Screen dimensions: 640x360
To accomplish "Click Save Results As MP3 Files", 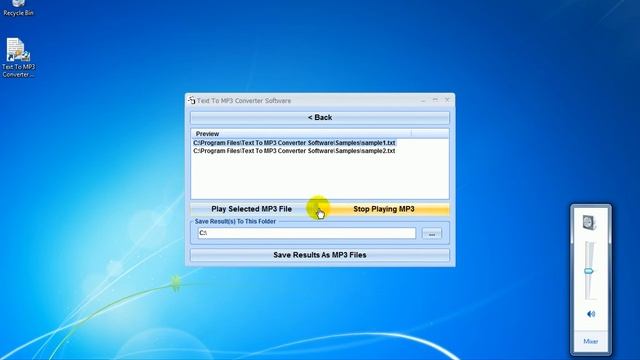I will click(320, 255).
